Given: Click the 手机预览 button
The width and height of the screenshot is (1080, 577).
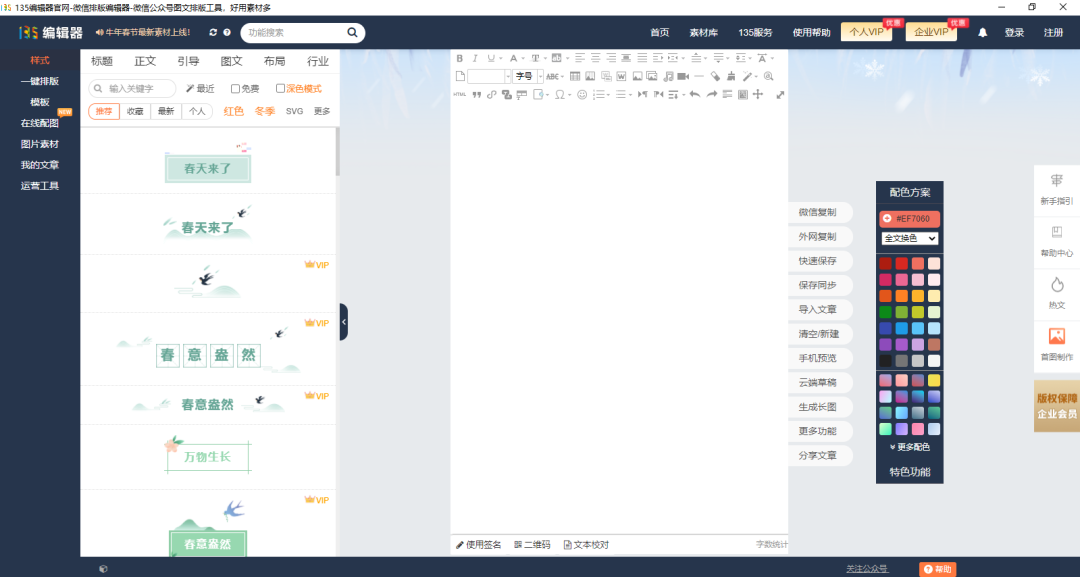Looking at the screenshot, I should [x=818, y=358].
